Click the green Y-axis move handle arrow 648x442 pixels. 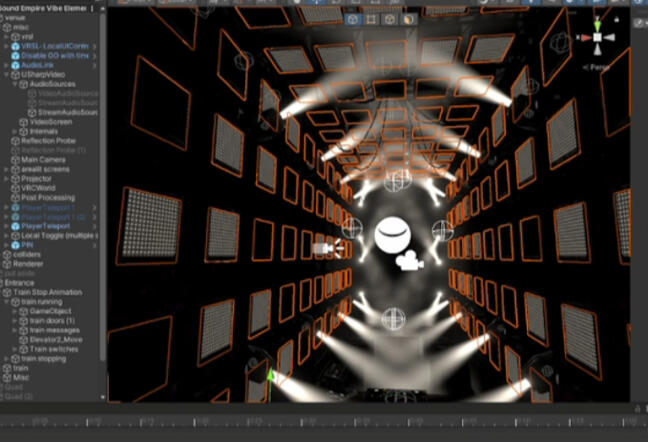(x=271, y=375)
